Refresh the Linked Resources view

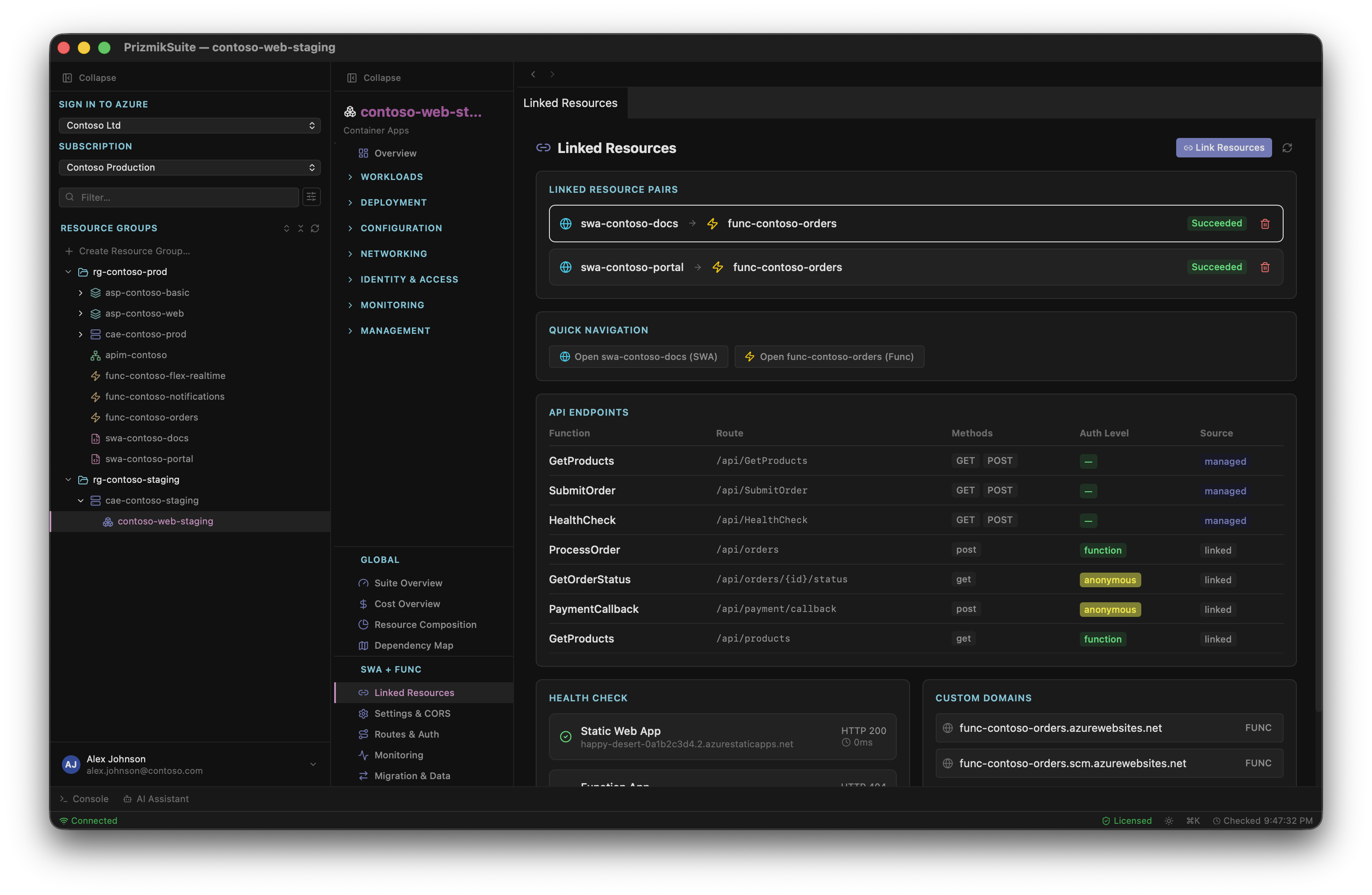pos(1287,148)
